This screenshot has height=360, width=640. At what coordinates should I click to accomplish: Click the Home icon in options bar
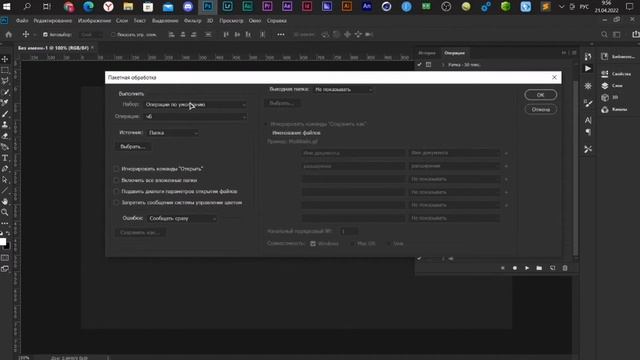9,35
